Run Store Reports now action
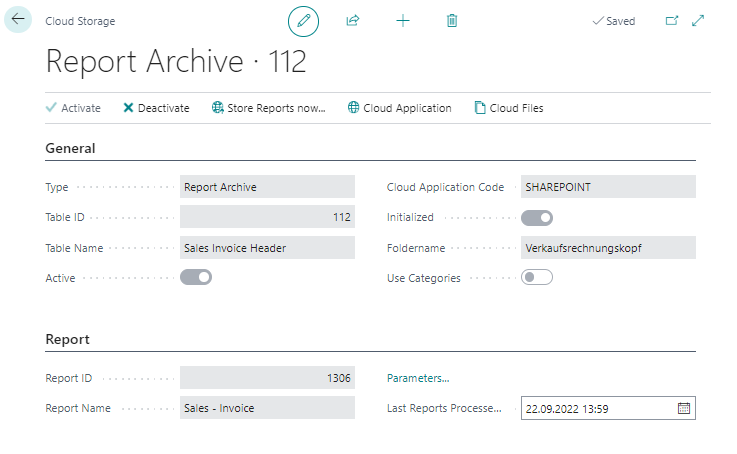The height and width of the screenshot is (454, 737). tap(268, 108)
